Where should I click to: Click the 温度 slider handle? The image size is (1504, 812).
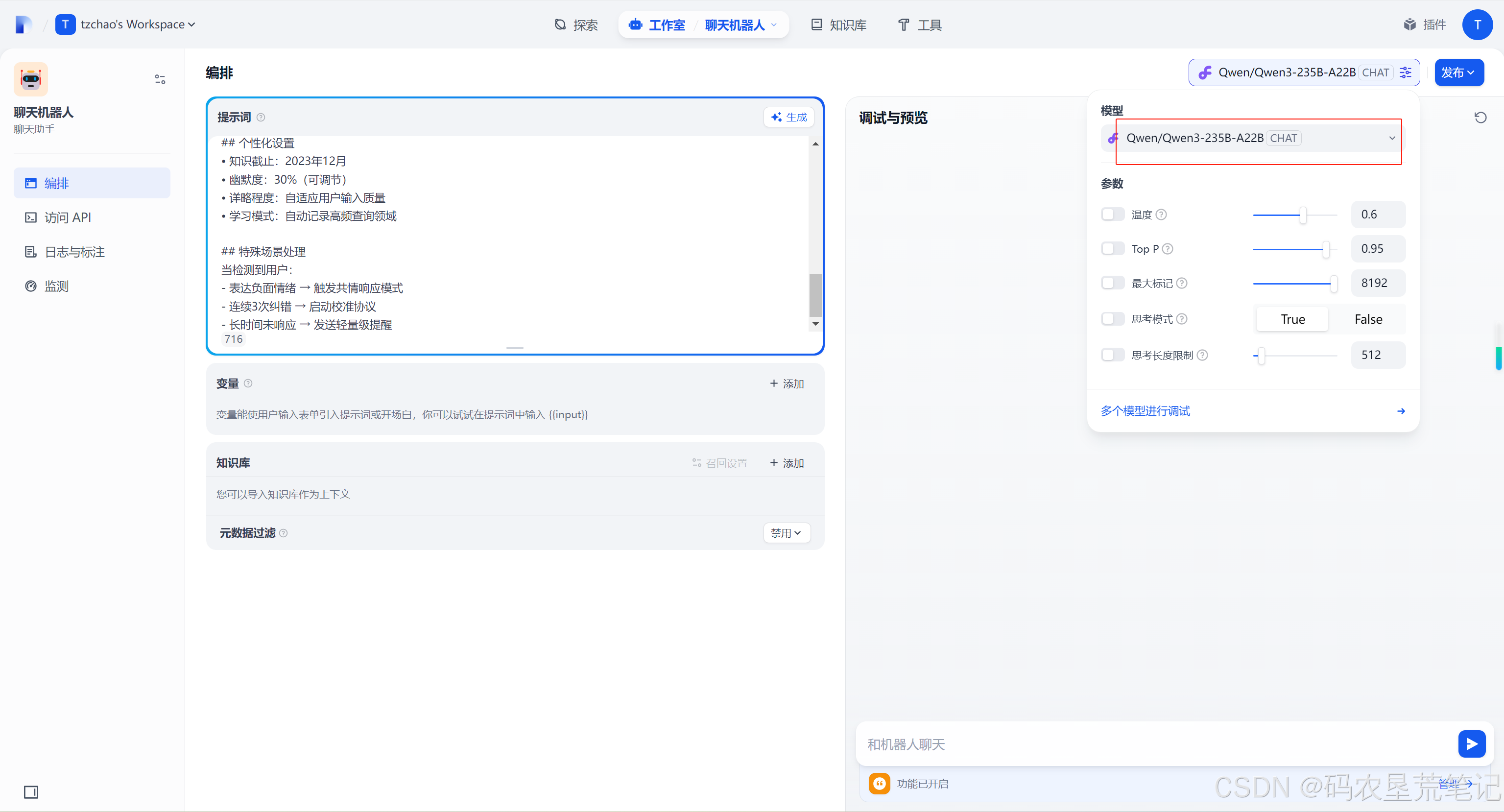click(1303, 215)
